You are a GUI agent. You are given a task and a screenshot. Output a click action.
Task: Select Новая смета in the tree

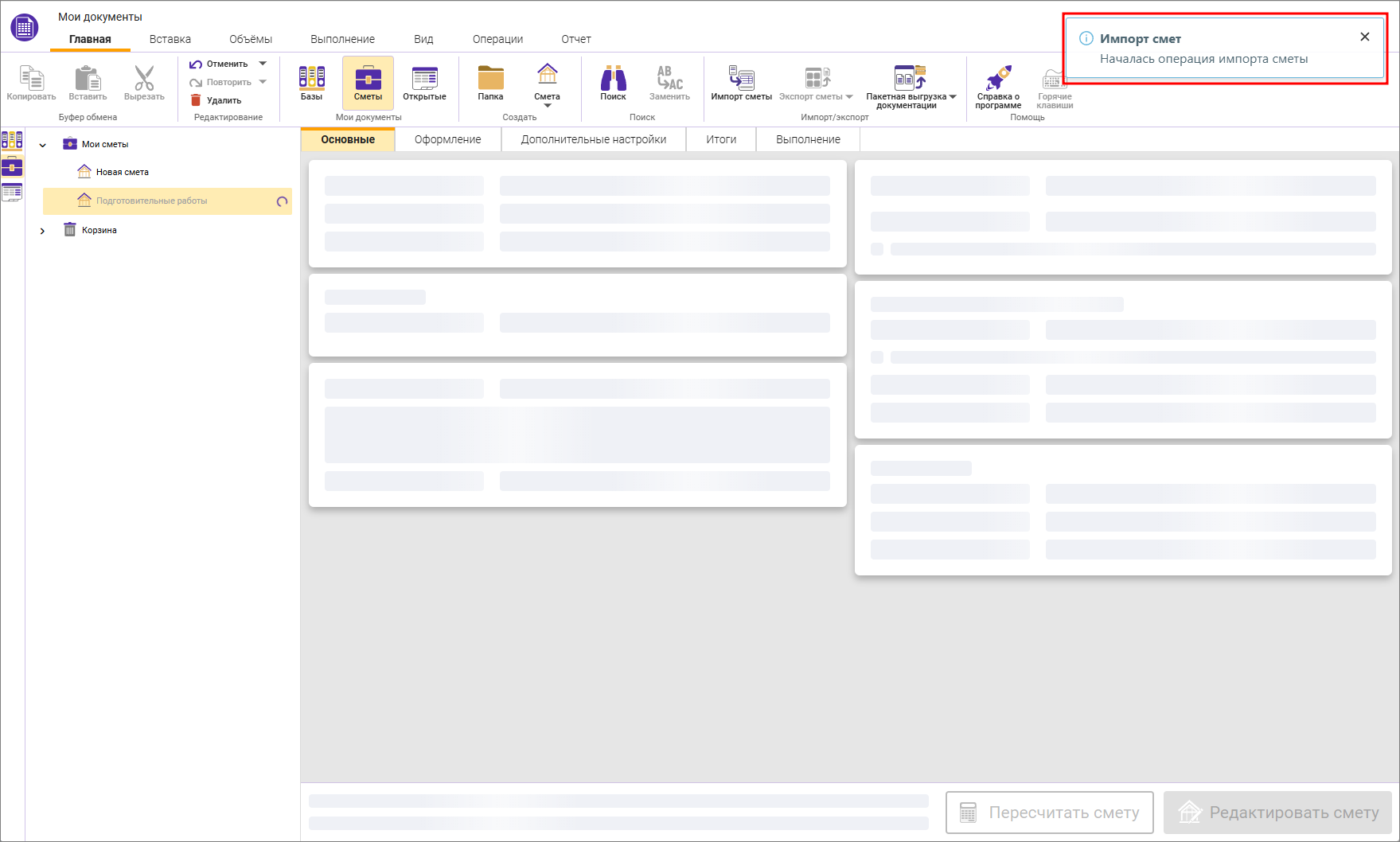(x=123, y=172)
